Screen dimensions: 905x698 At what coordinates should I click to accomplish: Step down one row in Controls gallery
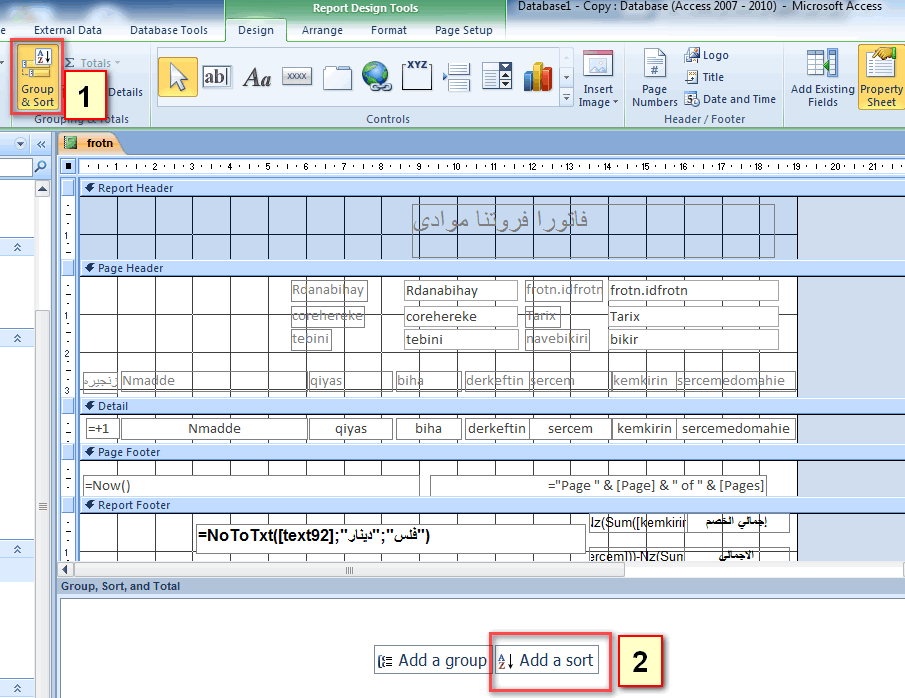[567, 77]
